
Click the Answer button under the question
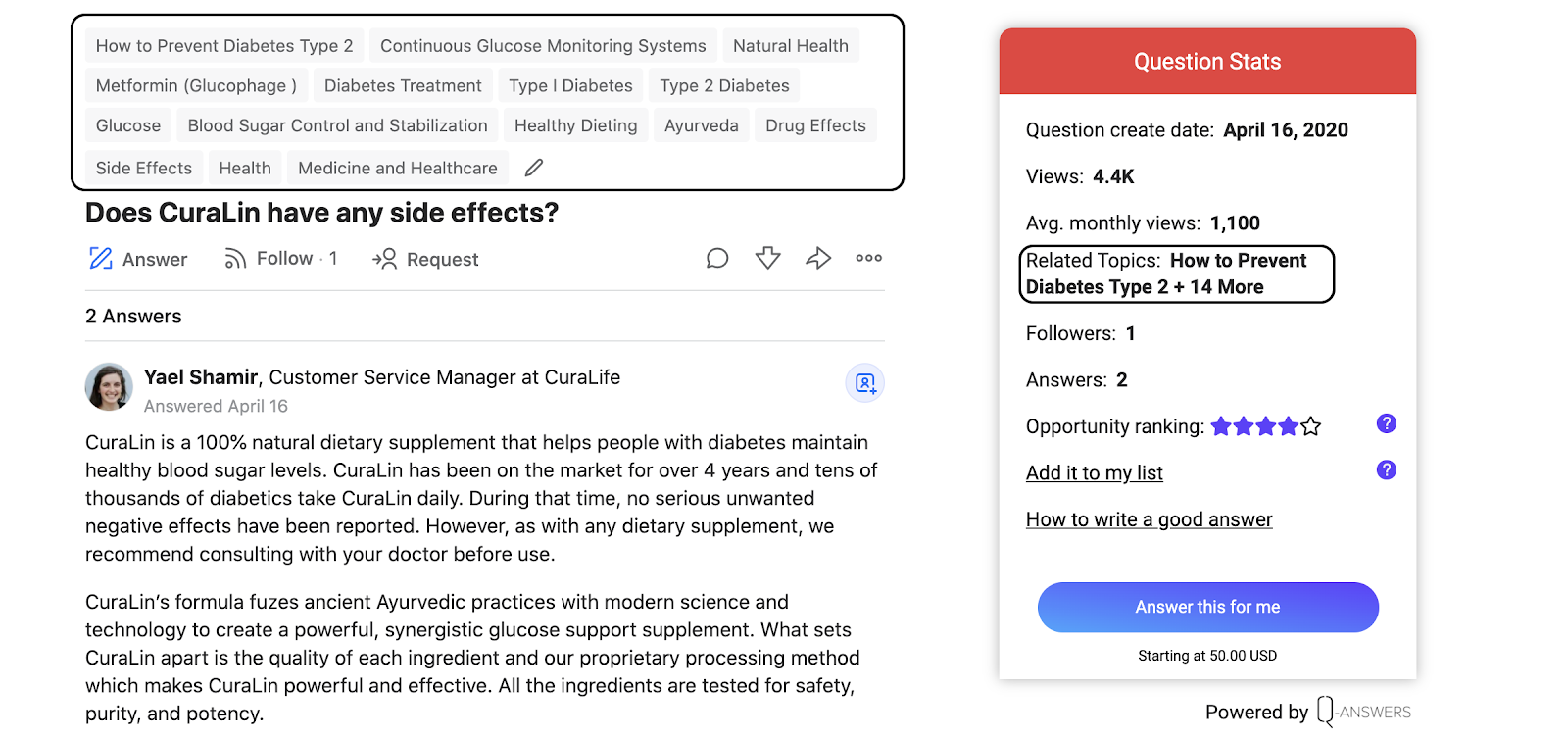coord(138,259)
